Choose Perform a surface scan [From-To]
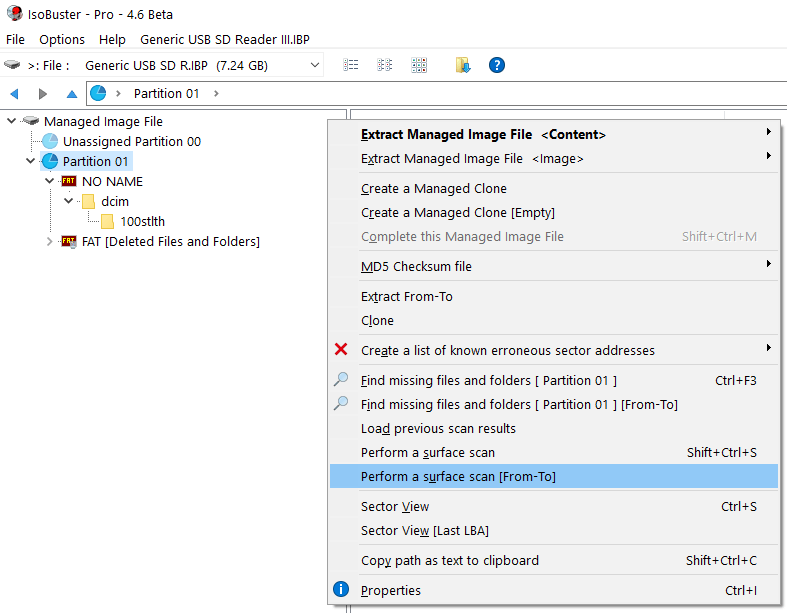The image size is (787, 613). coord(554,476)
